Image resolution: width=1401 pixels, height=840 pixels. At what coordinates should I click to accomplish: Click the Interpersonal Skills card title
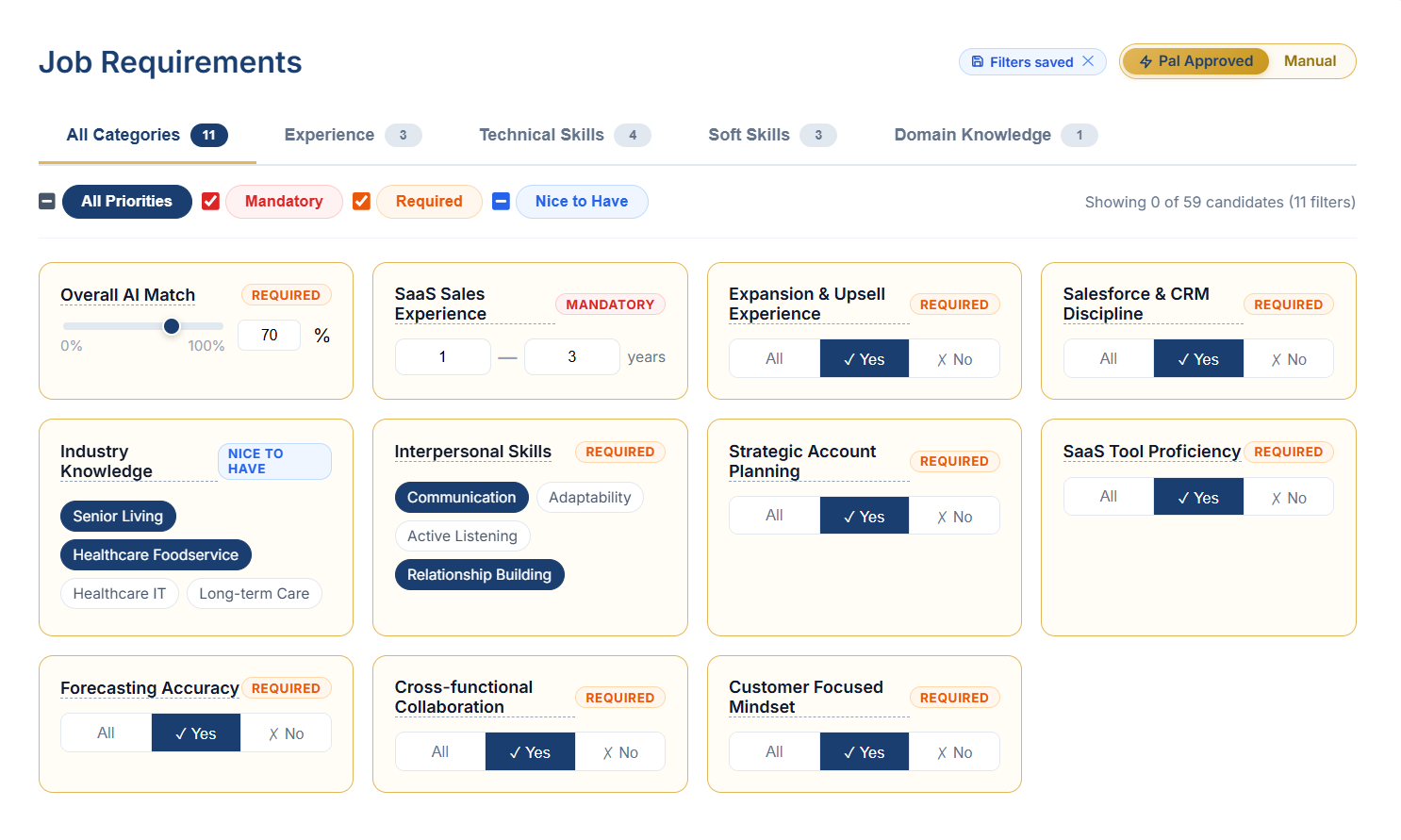(x=473, y=452)
